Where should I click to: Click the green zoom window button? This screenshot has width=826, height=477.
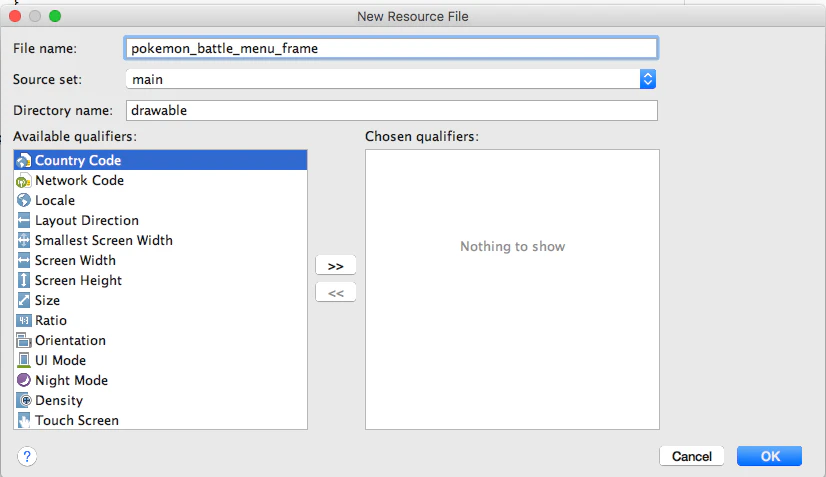pos(55,16)
